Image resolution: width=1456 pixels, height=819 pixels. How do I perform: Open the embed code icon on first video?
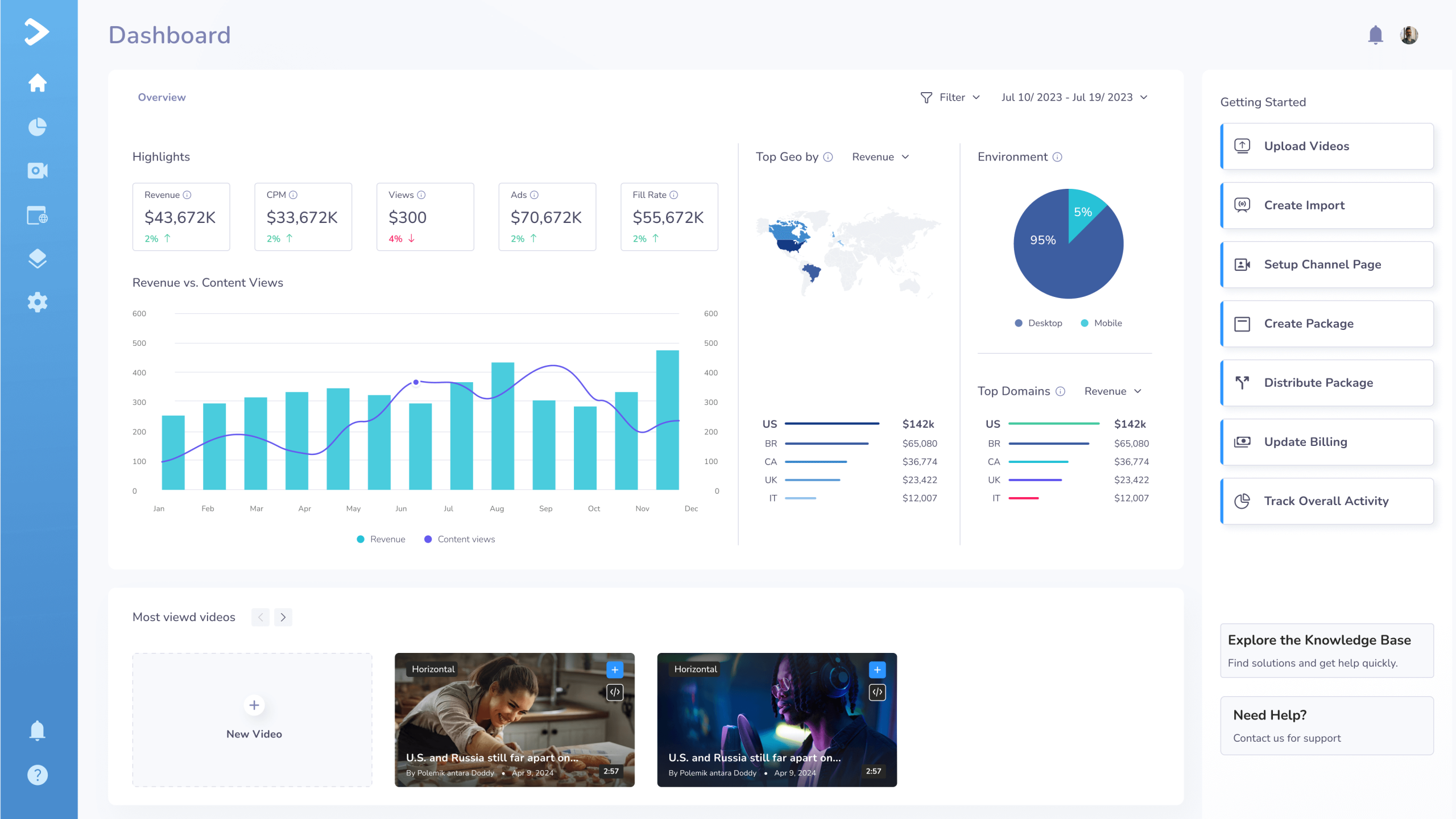click(x=614, y=692)
